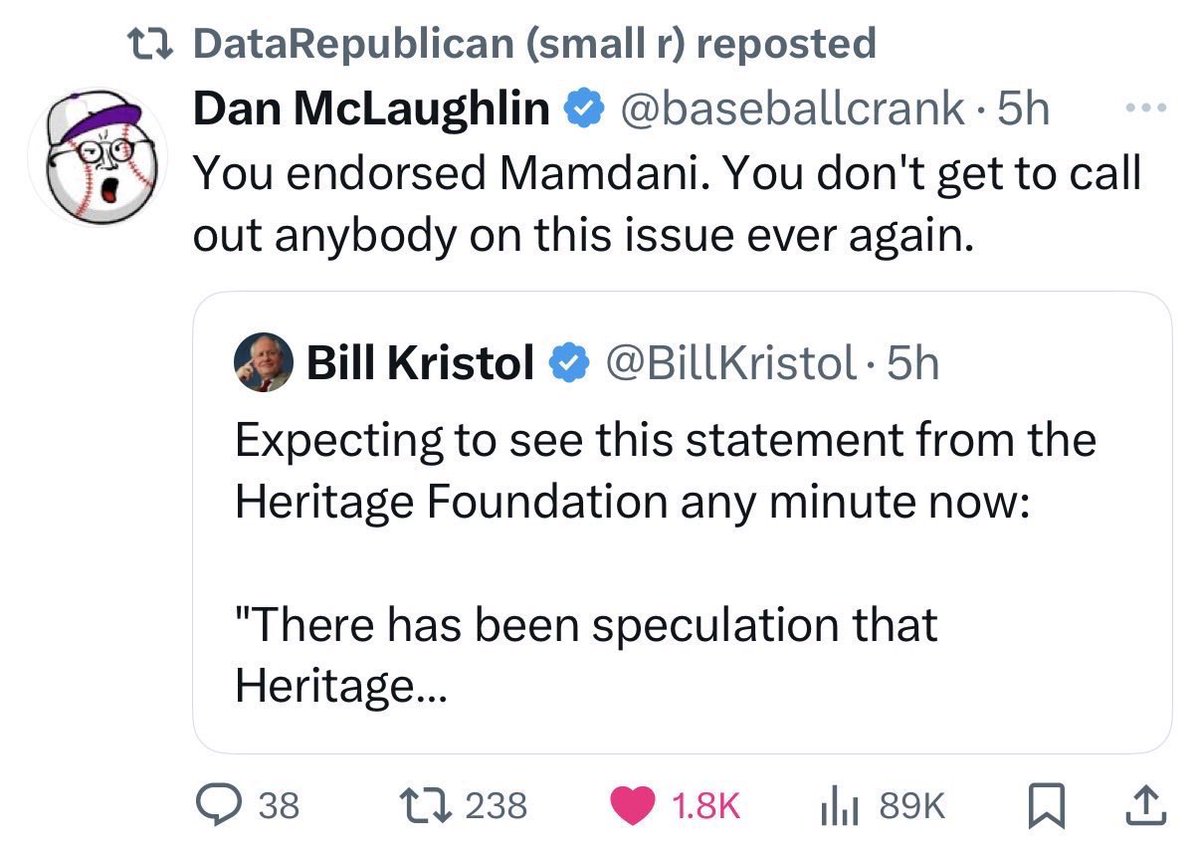Unlike the post via pink heart
Screen dimensions: 1200x853
(632, 806)
